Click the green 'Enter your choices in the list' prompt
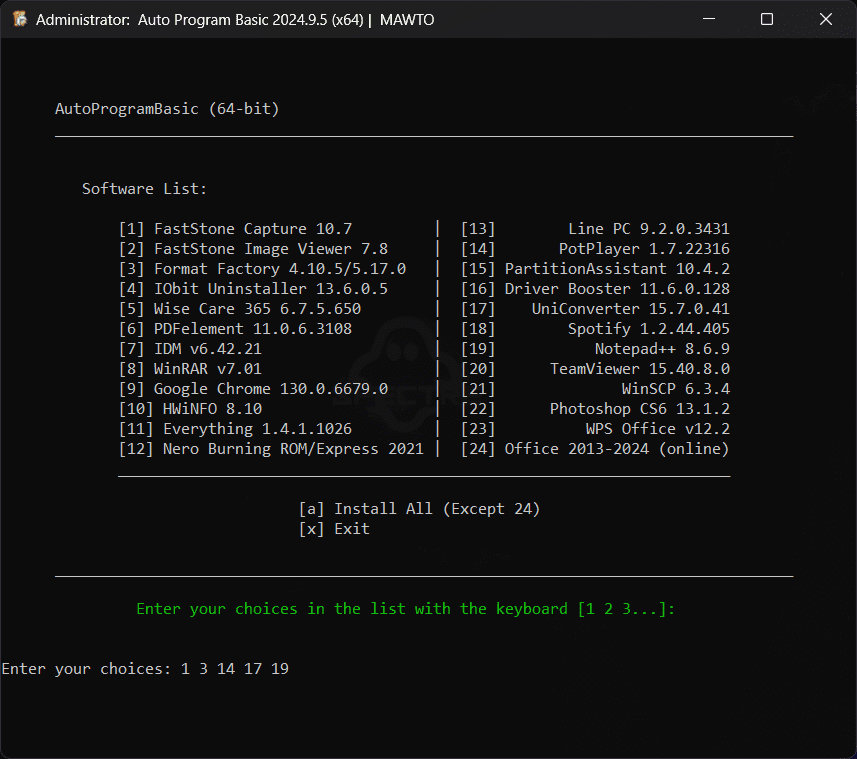Image resolution: width=857 pixels, height=759 pixels. tap(406, 609)
